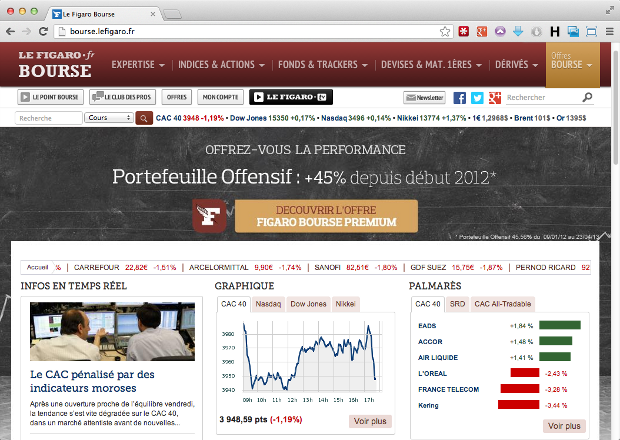Expand the DÉRIVÉS menu
620x440 pixels.
(516, 64)
